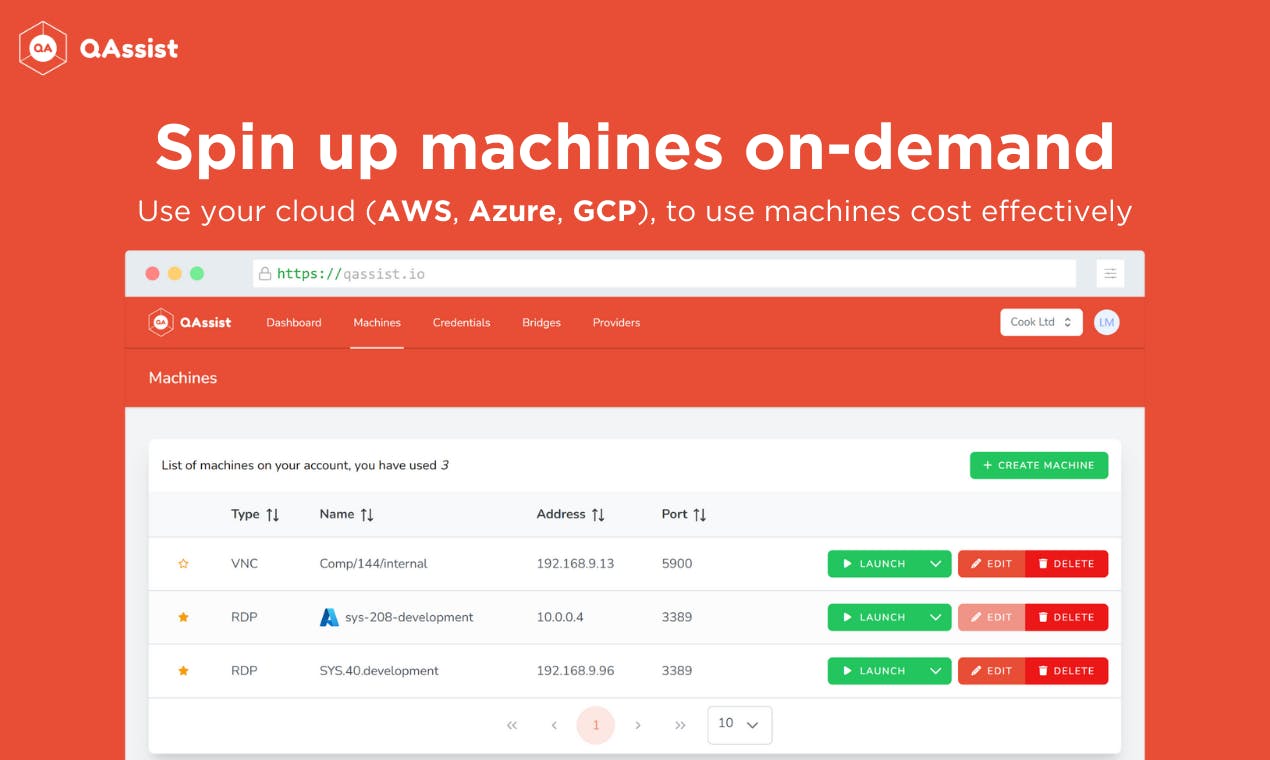Image resolution: width=1270 pixels, height=760 pixels.
Task: Delete the sys-208-development machine
Action: [1066, 617]
